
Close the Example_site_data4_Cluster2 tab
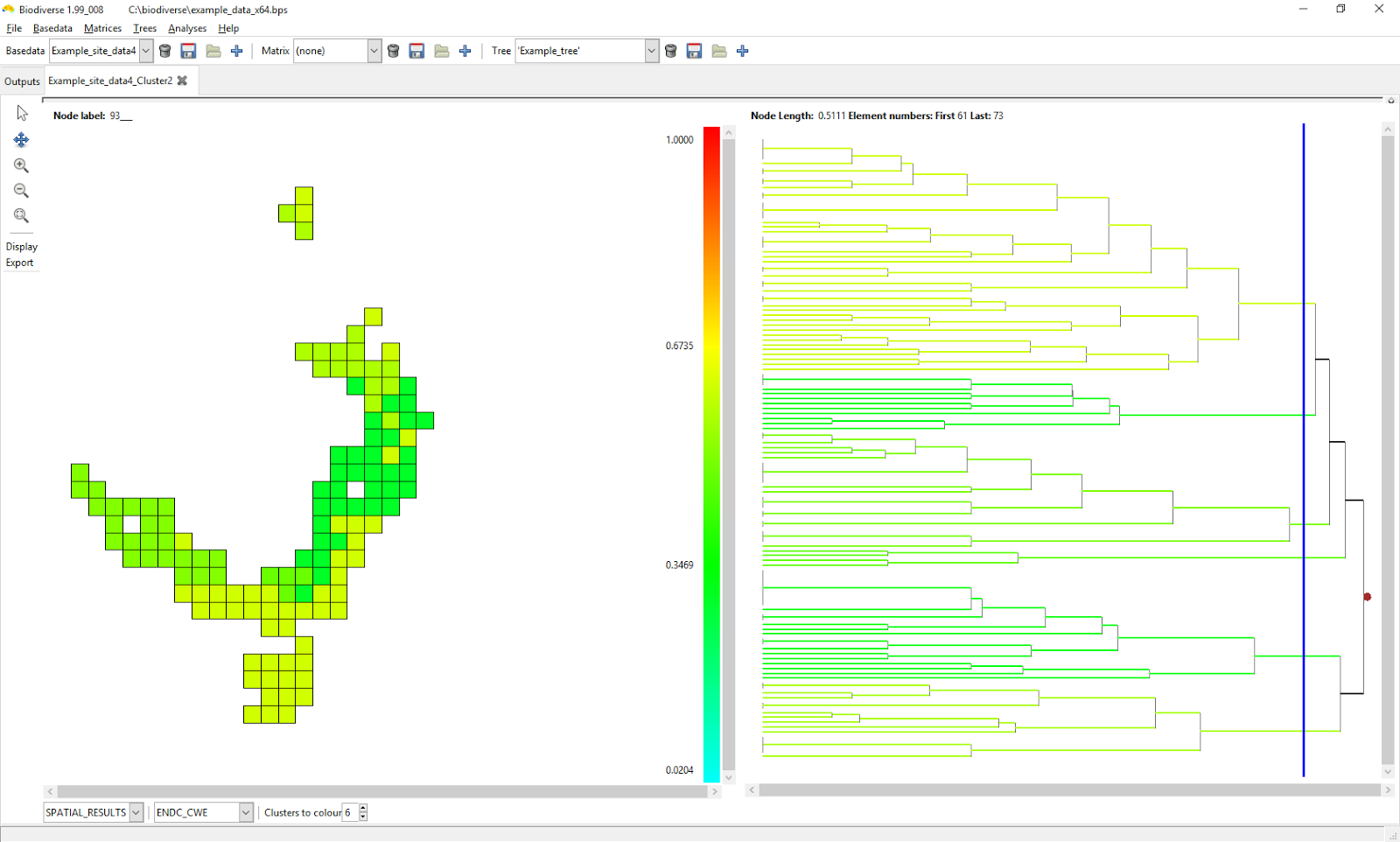tap(182, 81)
